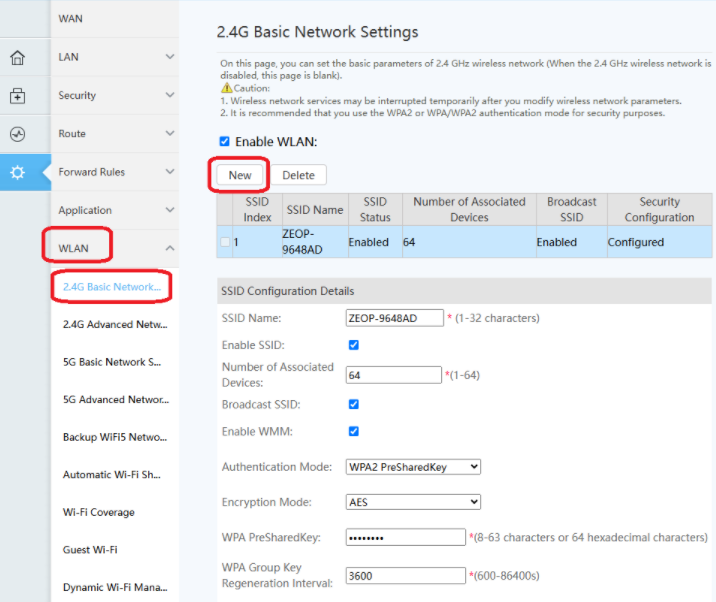The image size is (716, 602).
Task: Select Dynamic Wi-Fi Management submenu
Action: click(x=115, y=587)
